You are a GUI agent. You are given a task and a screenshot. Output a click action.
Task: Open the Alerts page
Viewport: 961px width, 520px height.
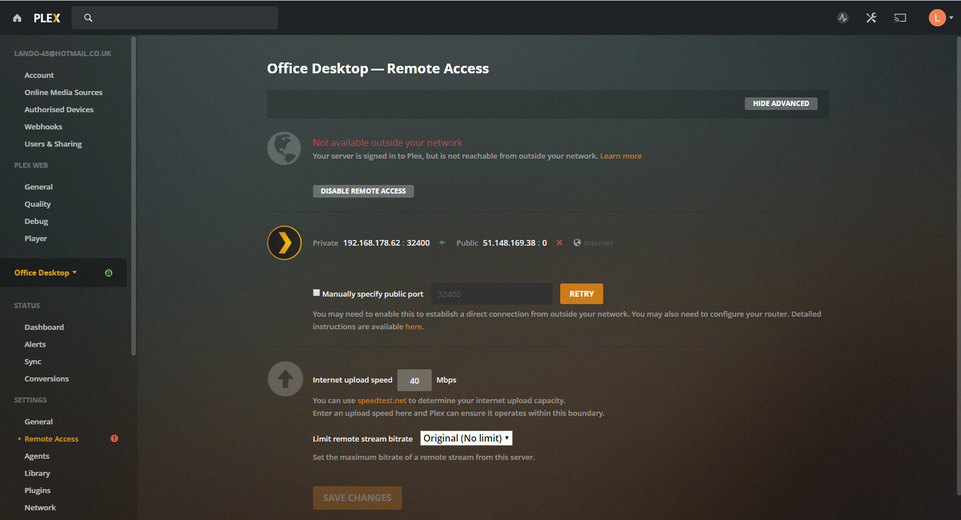35,344
